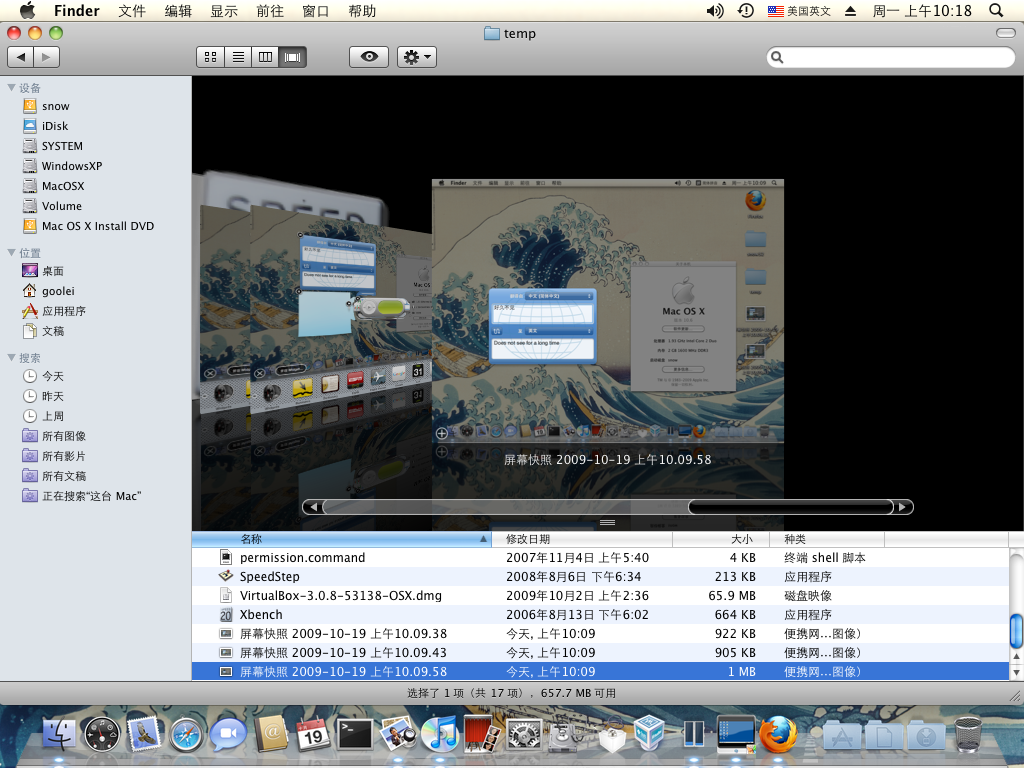Open the 编辑 menu
1024x768 pixels.
pyautogui.click(x=178, y=10)
